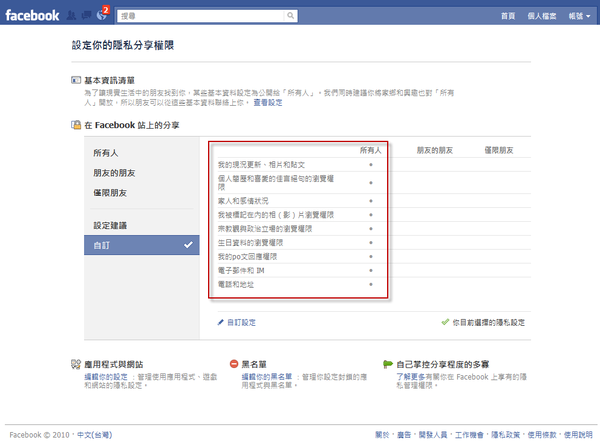Click 宗教觀與政治立場的瀏覽權限 row label
Screen dimensions: 600x446
point(265,229)
